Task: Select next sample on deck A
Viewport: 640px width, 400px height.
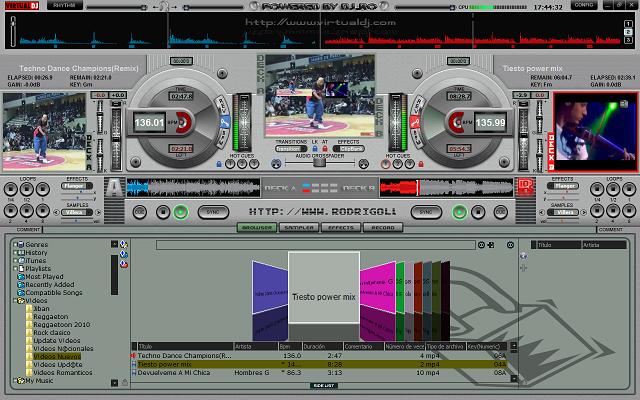Action: pyautogui.click(x=98, y=213)
